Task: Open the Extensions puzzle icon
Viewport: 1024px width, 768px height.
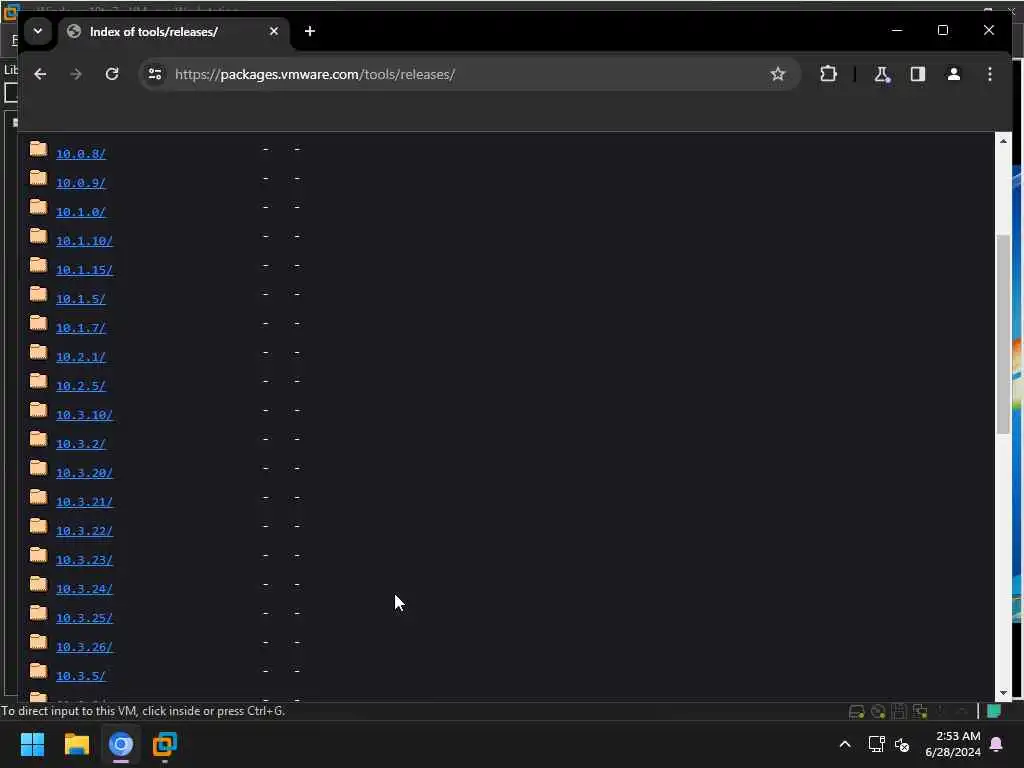Action: tap(828, 74)
